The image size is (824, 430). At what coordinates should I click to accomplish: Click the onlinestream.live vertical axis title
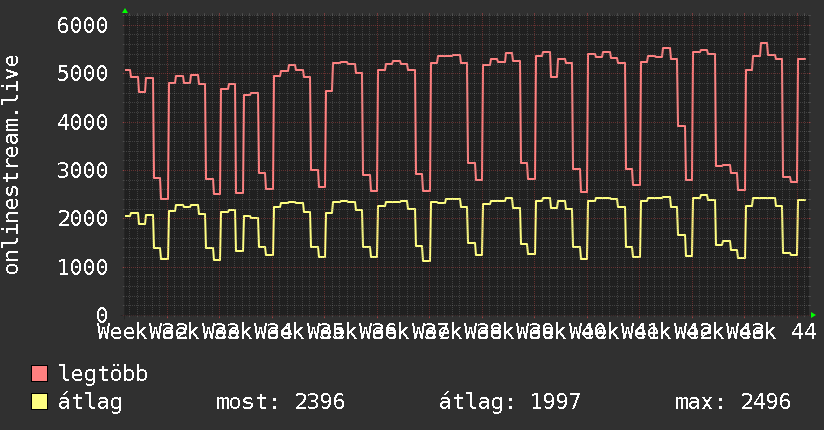pos(12,165)
